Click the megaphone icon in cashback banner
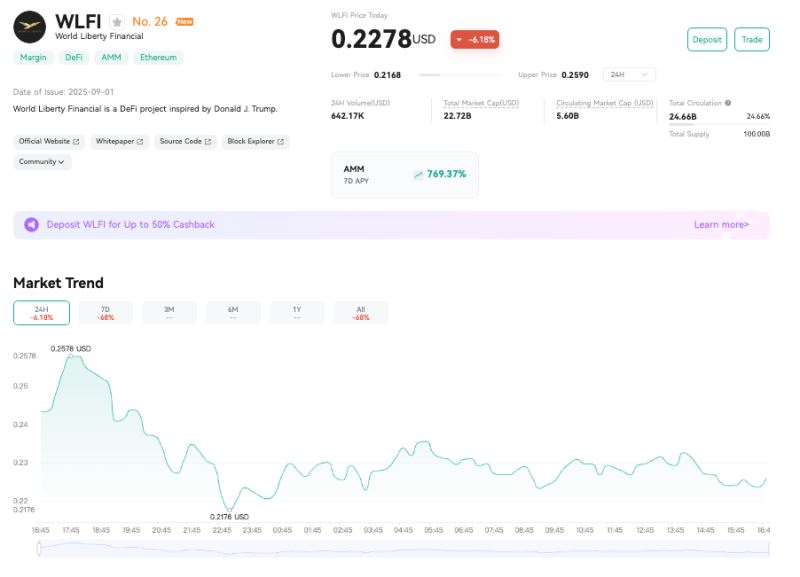Image resolution: width=800 pixels, height=577 pixels. [x=31, y=225]
